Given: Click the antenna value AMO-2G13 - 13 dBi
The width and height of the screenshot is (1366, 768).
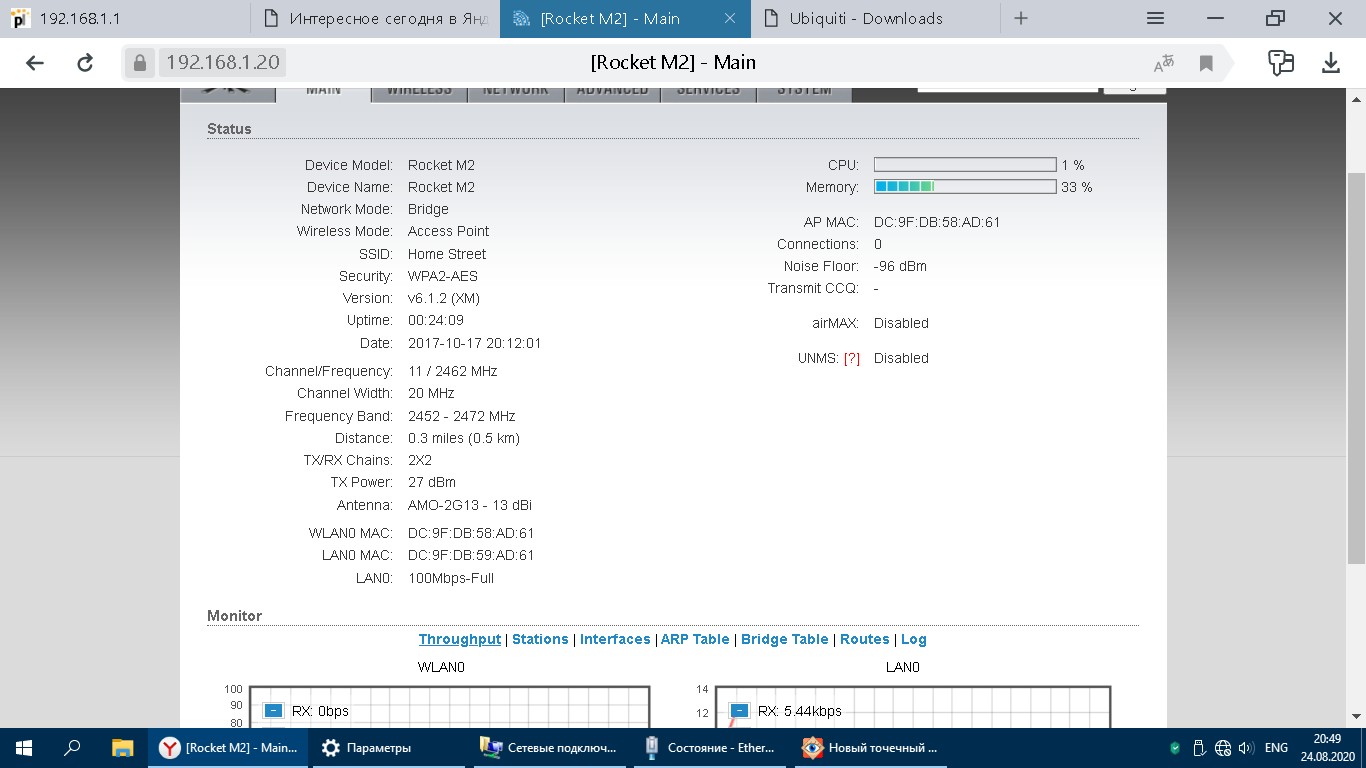Looking at the screenshot, I should (x=470, y=505).
